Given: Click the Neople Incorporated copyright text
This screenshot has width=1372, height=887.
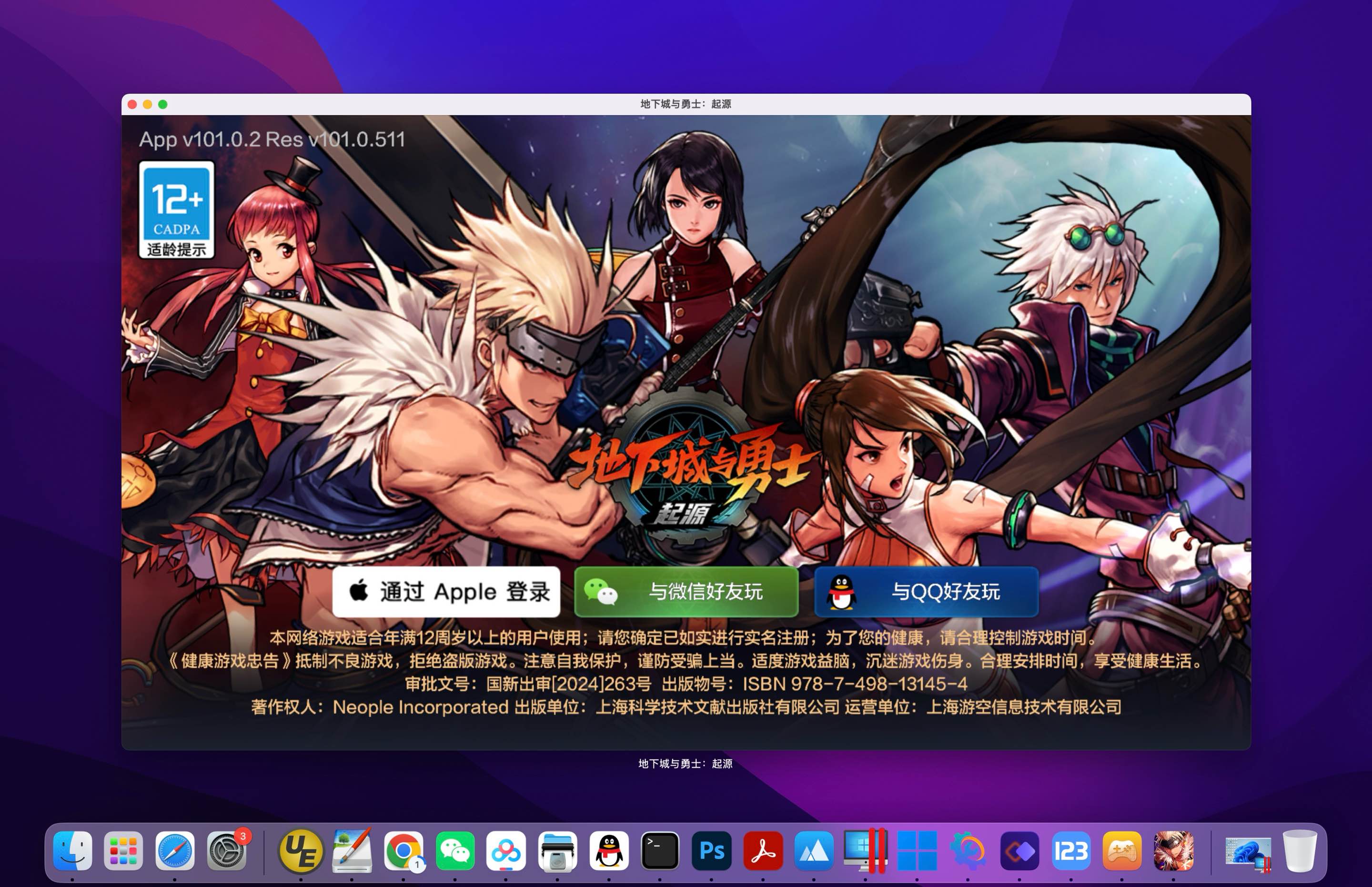Looking at the screenshot, I should pos(421,707).
